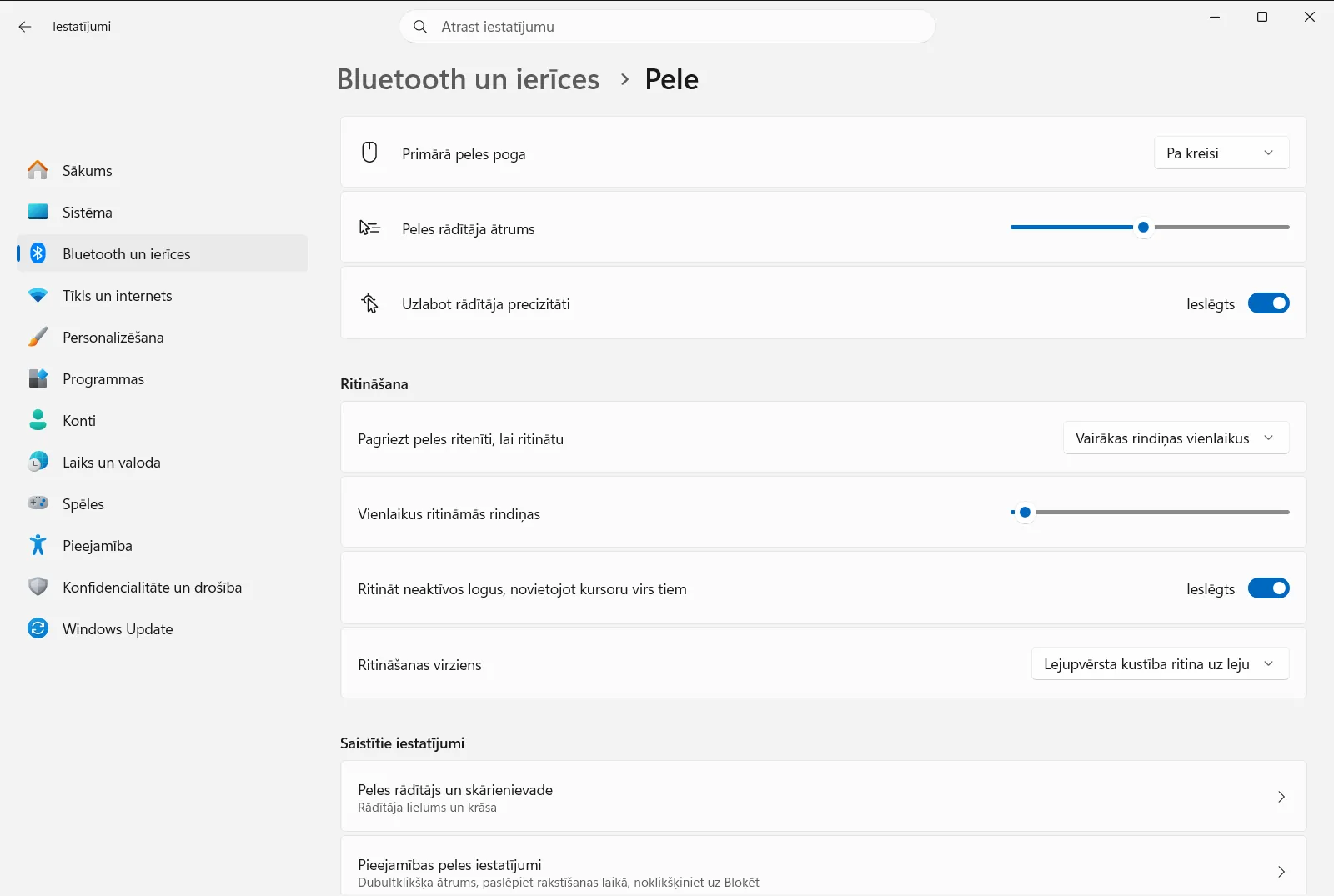Click the back arrow icon

(x=25, y=27)
